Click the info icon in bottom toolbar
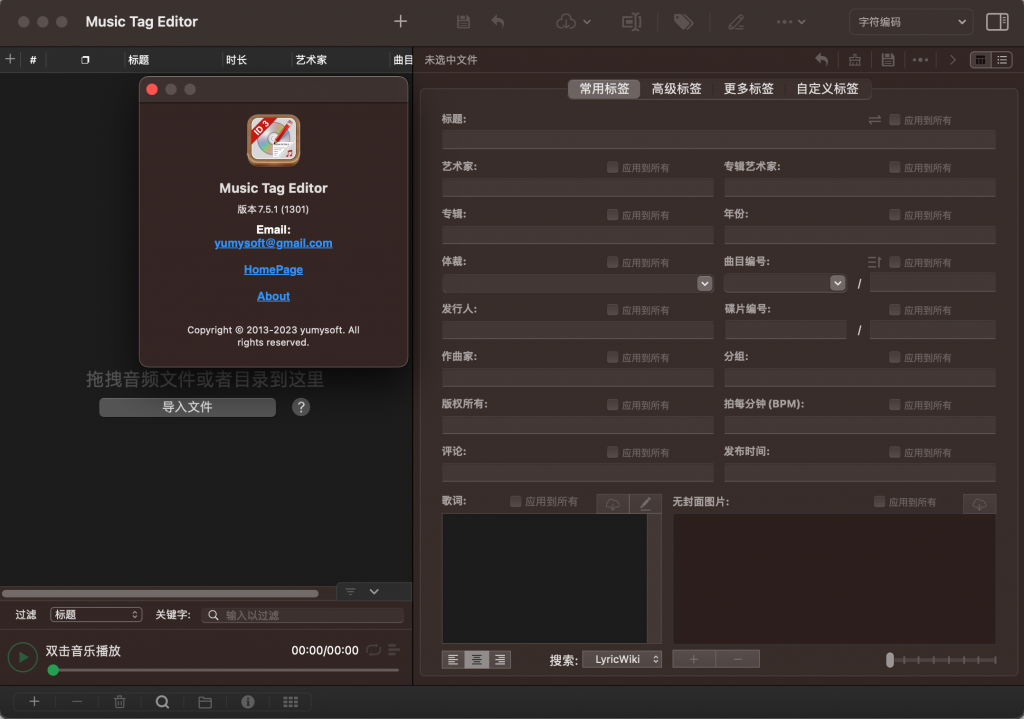This screenshot has width=1024, height=719. [x=247, y=701]
